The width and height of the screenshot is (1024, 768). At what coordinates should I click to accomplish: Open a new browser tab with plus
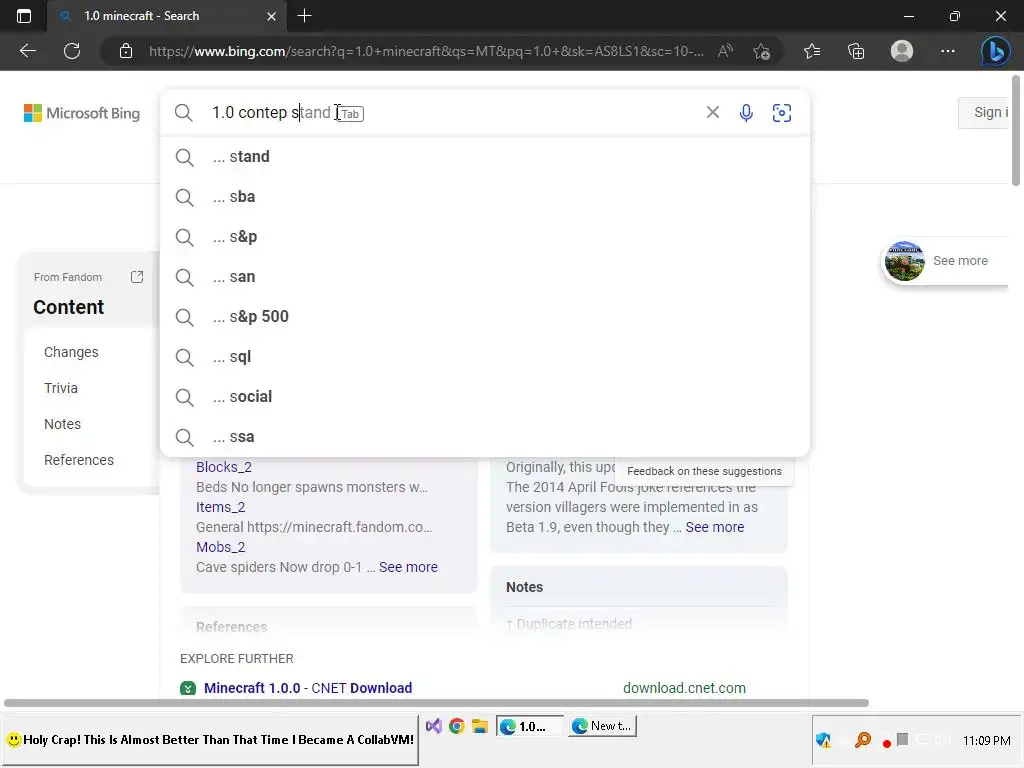click(304, 16)
